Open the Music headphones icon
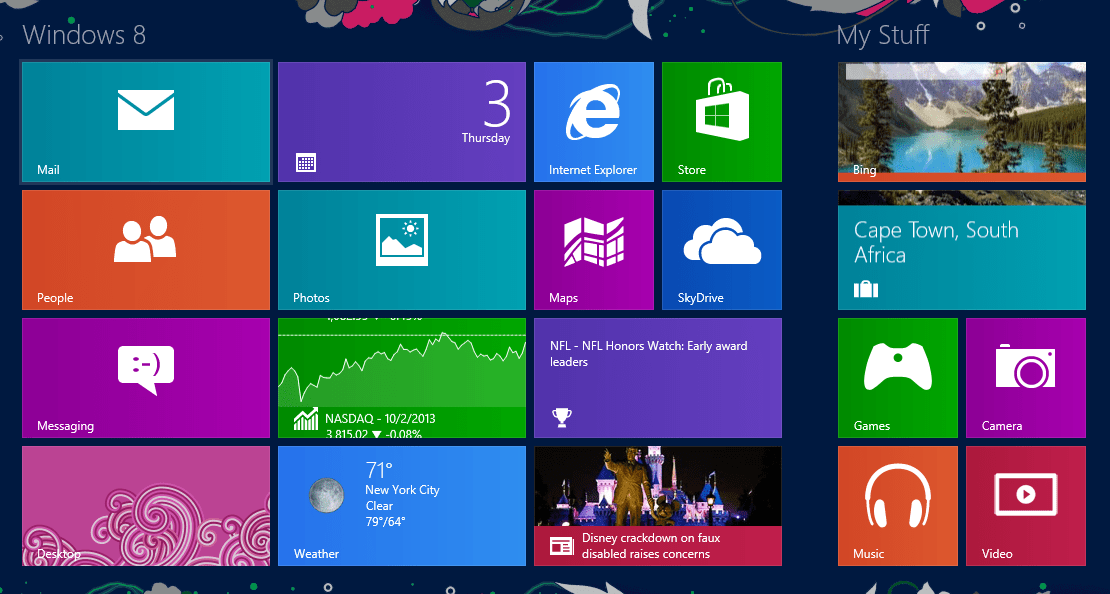This screenshot has height=594, width=1110. [898, 498]
